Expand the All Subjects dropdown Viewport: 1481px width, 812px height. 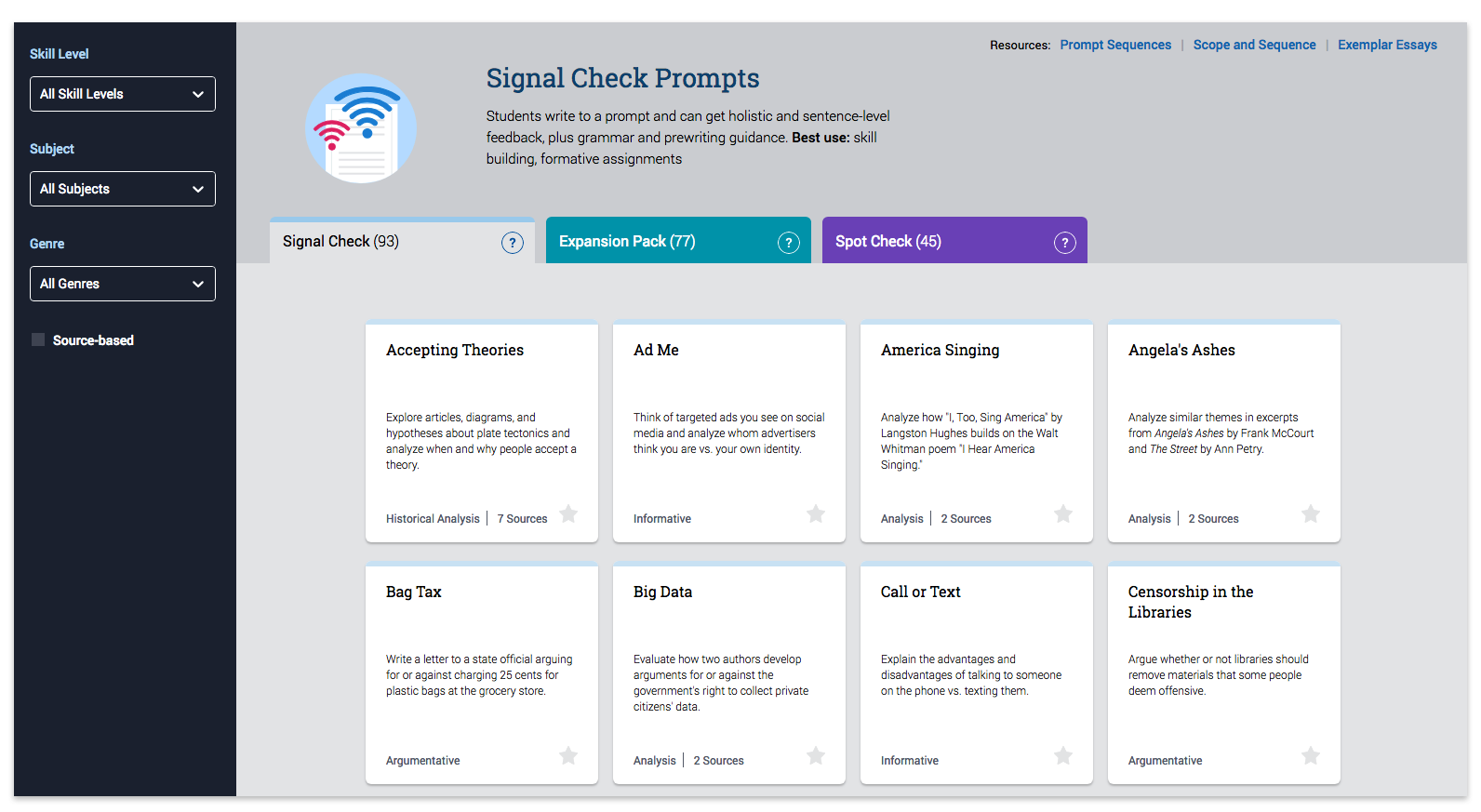[123, 189]
